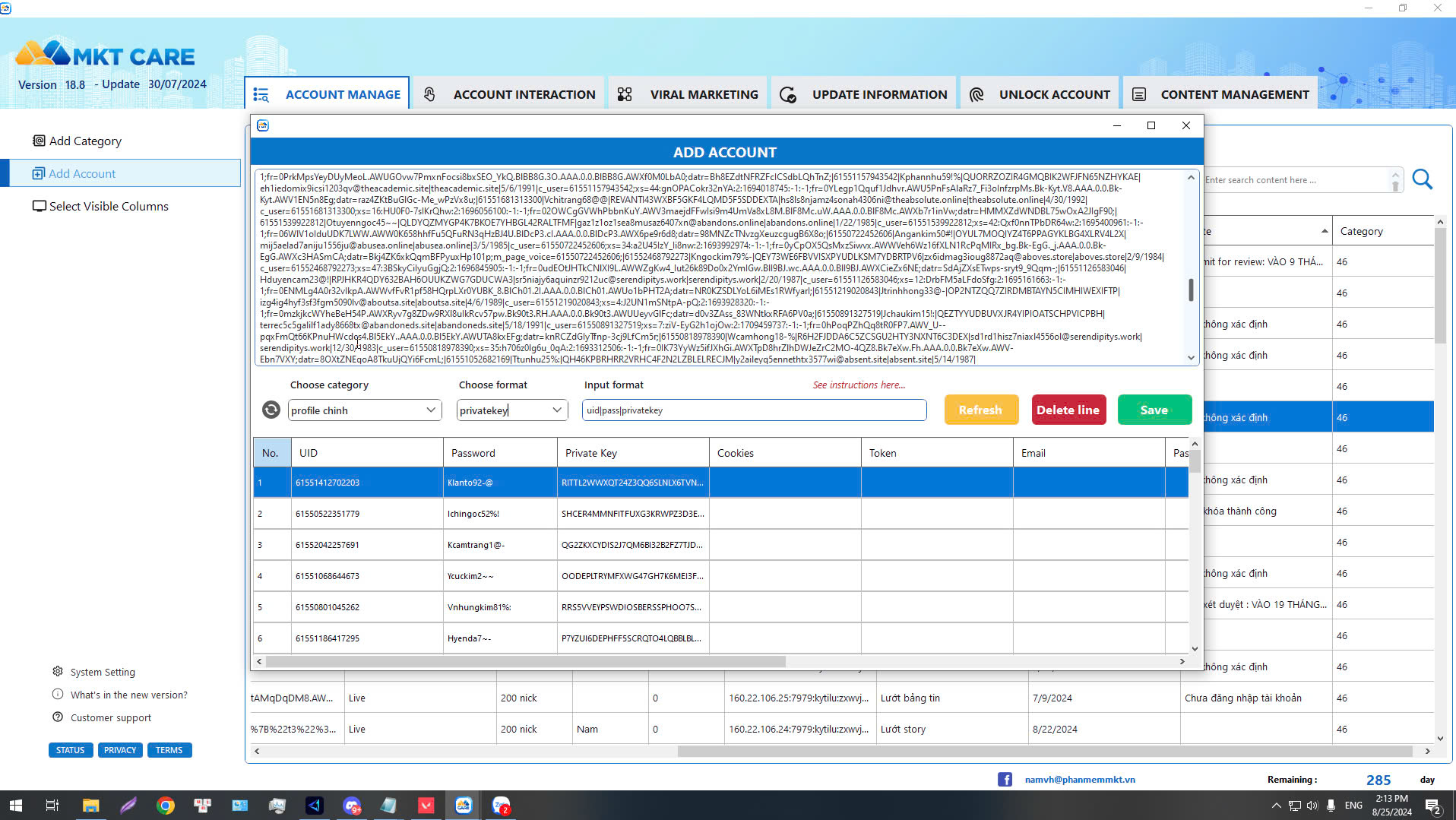Click the Refresh button

tap(981, 410)
